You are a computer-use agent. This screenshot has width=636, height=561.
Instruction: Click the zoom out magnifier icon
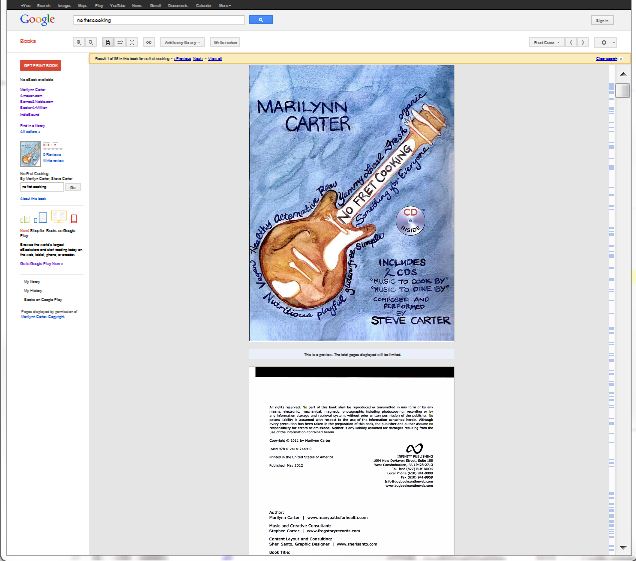click(x=91, y=43)
